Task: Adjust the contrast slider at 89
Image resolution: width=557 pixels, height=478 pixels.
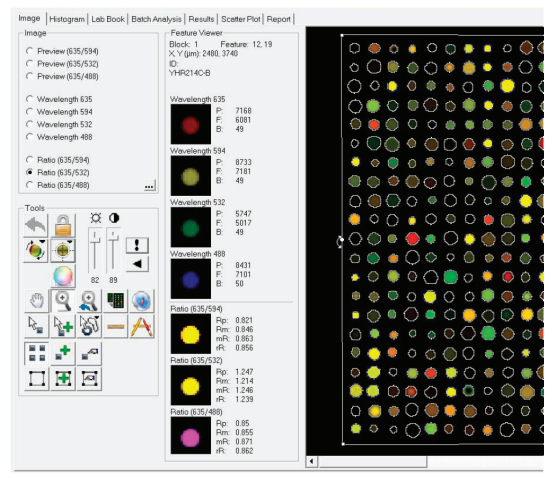Action: tap(113, 239)
